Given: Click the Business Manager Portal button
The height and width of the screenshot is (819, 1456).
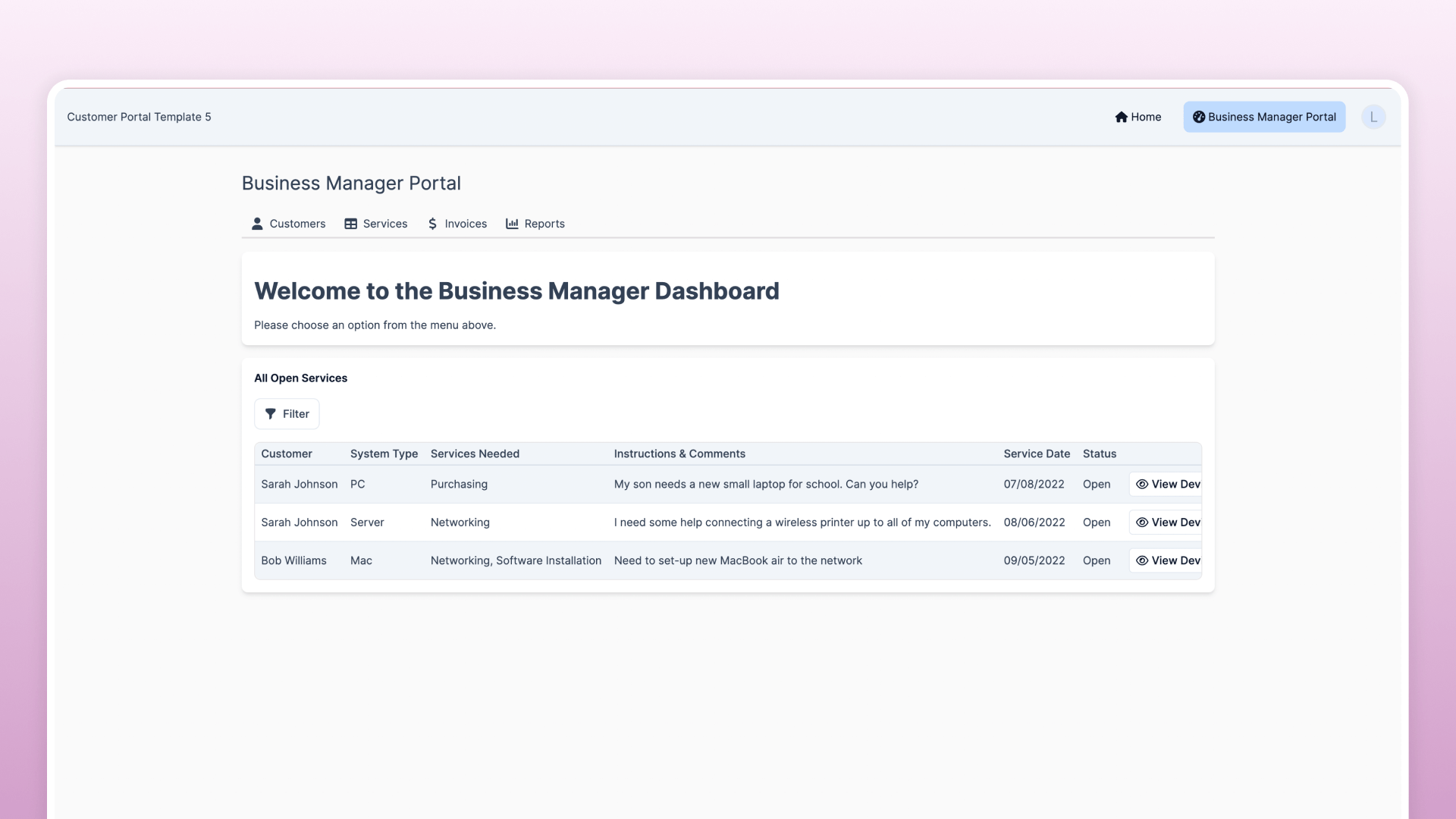Looking at the screenshot, I should click(1263, 117).
